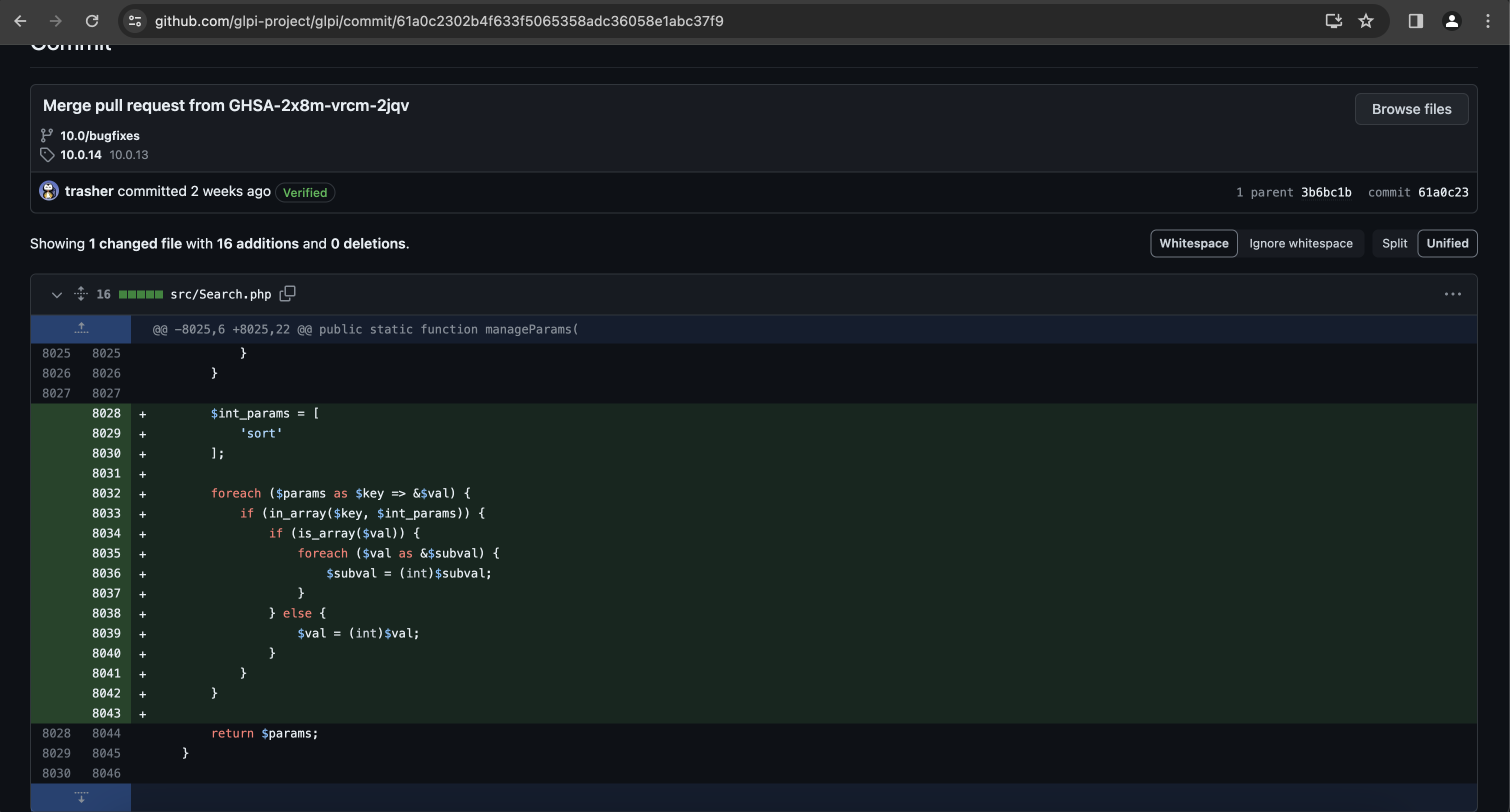Click line number 8036 in the diff
Image resolution: width=1510 pixels, height=812 pixels.
[x=106, y=573]
